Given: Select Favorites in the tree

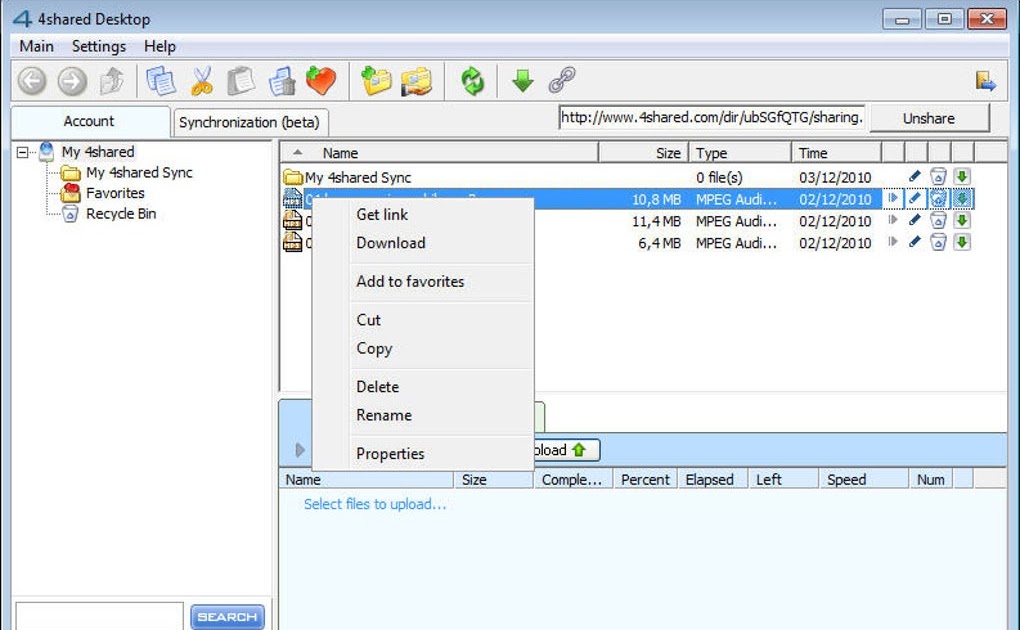Looking at the screenshot, I should pyautogui.click(x=115, y=193).
